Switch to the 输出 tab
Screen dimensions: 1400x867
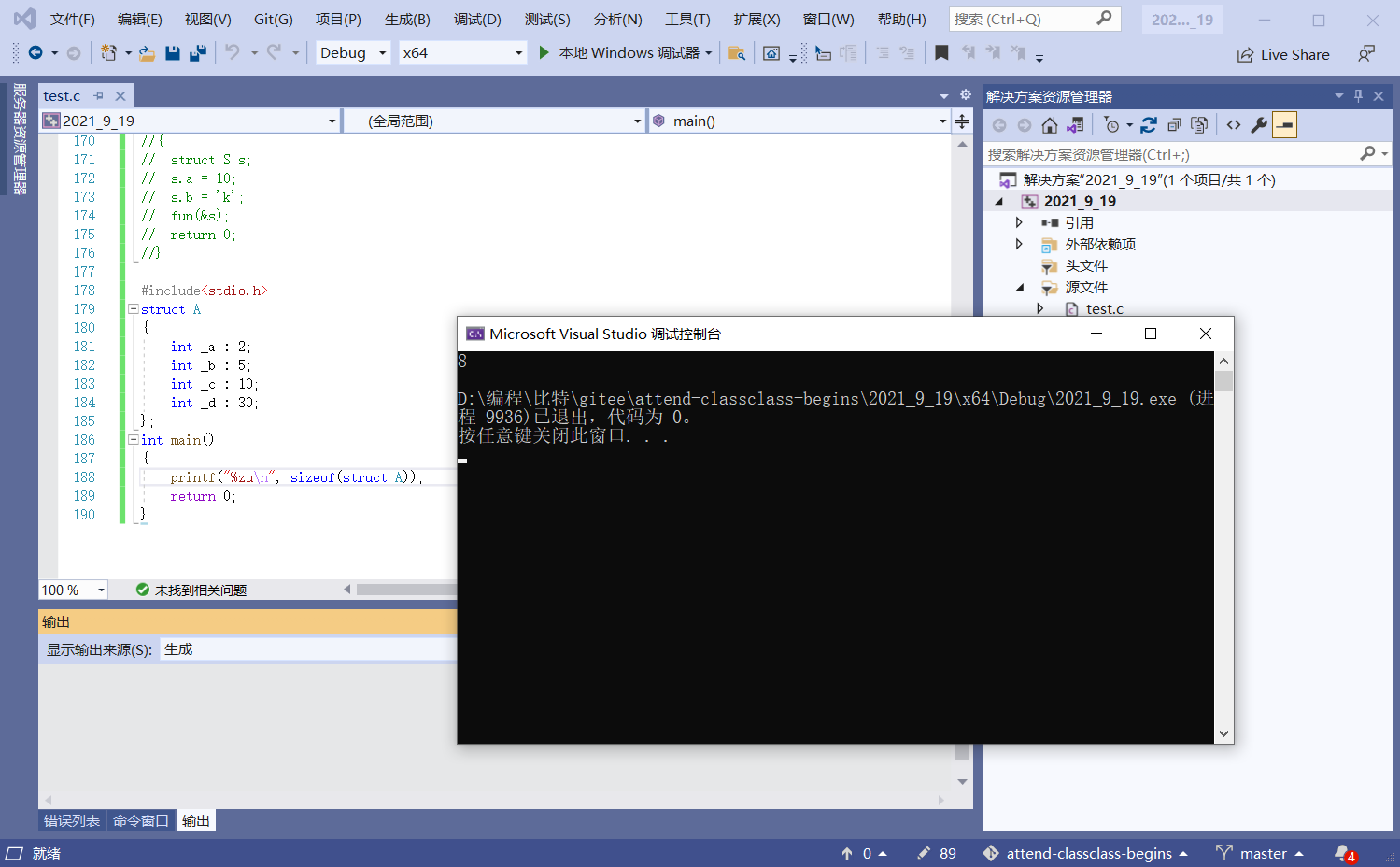click(x=196, y=820)
